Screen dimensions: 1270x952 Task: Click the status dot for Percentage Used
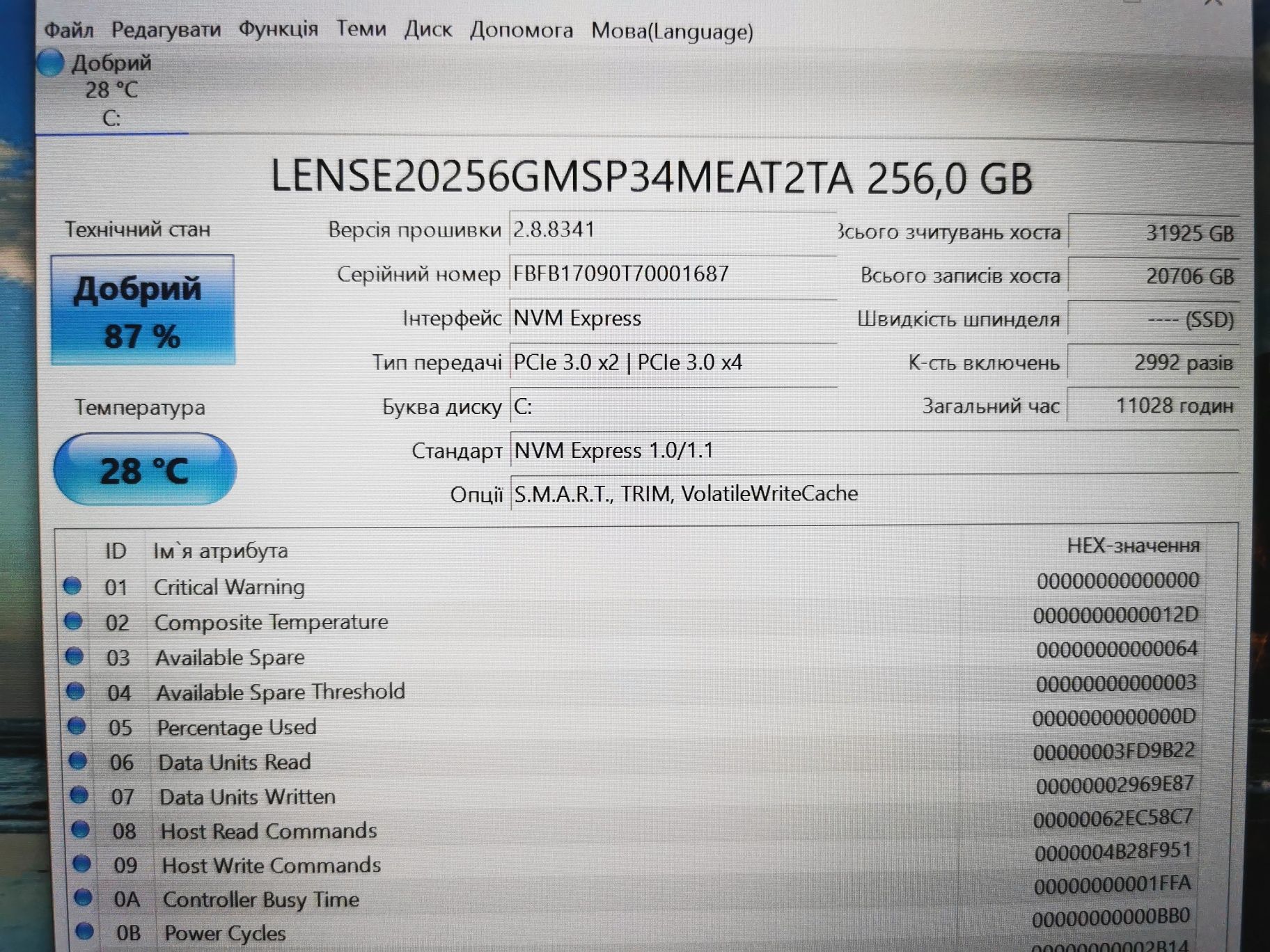coord(77,726)
